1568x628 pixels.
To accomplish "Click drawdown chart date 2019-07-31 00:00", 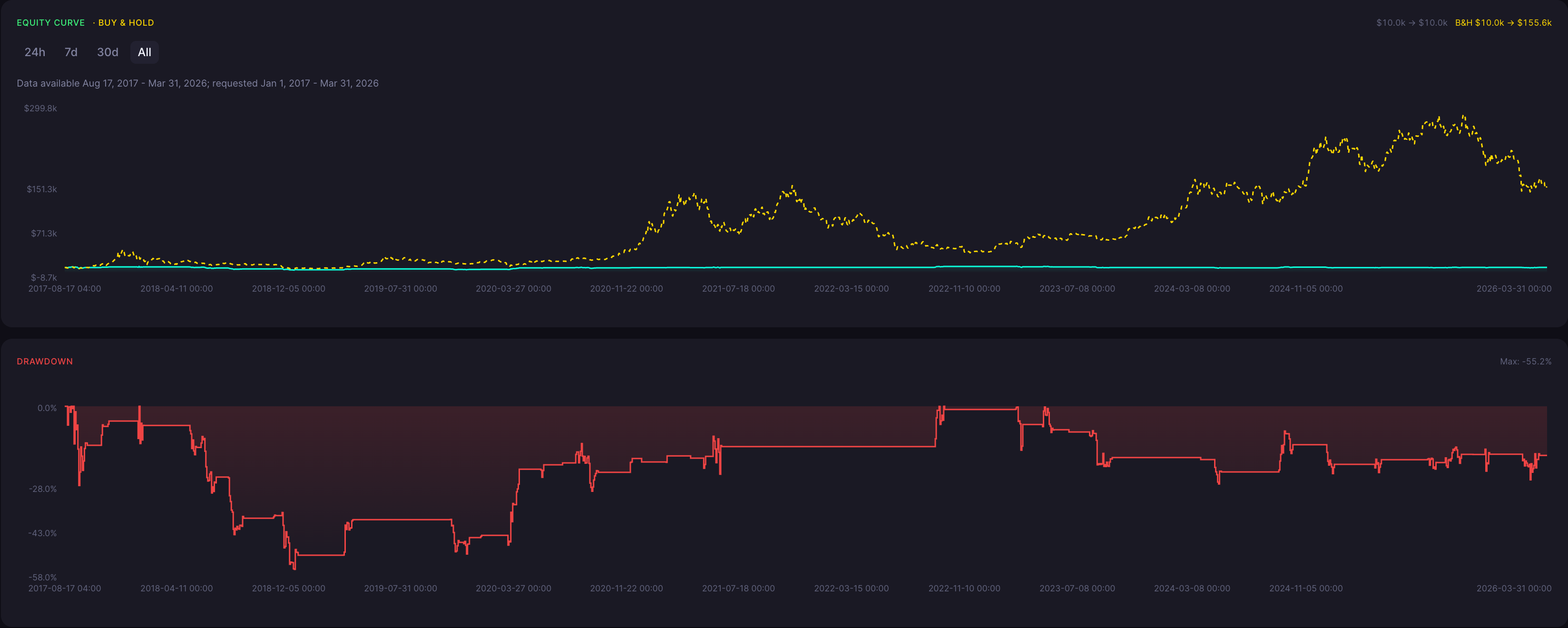I will click(x=401, y=589).
